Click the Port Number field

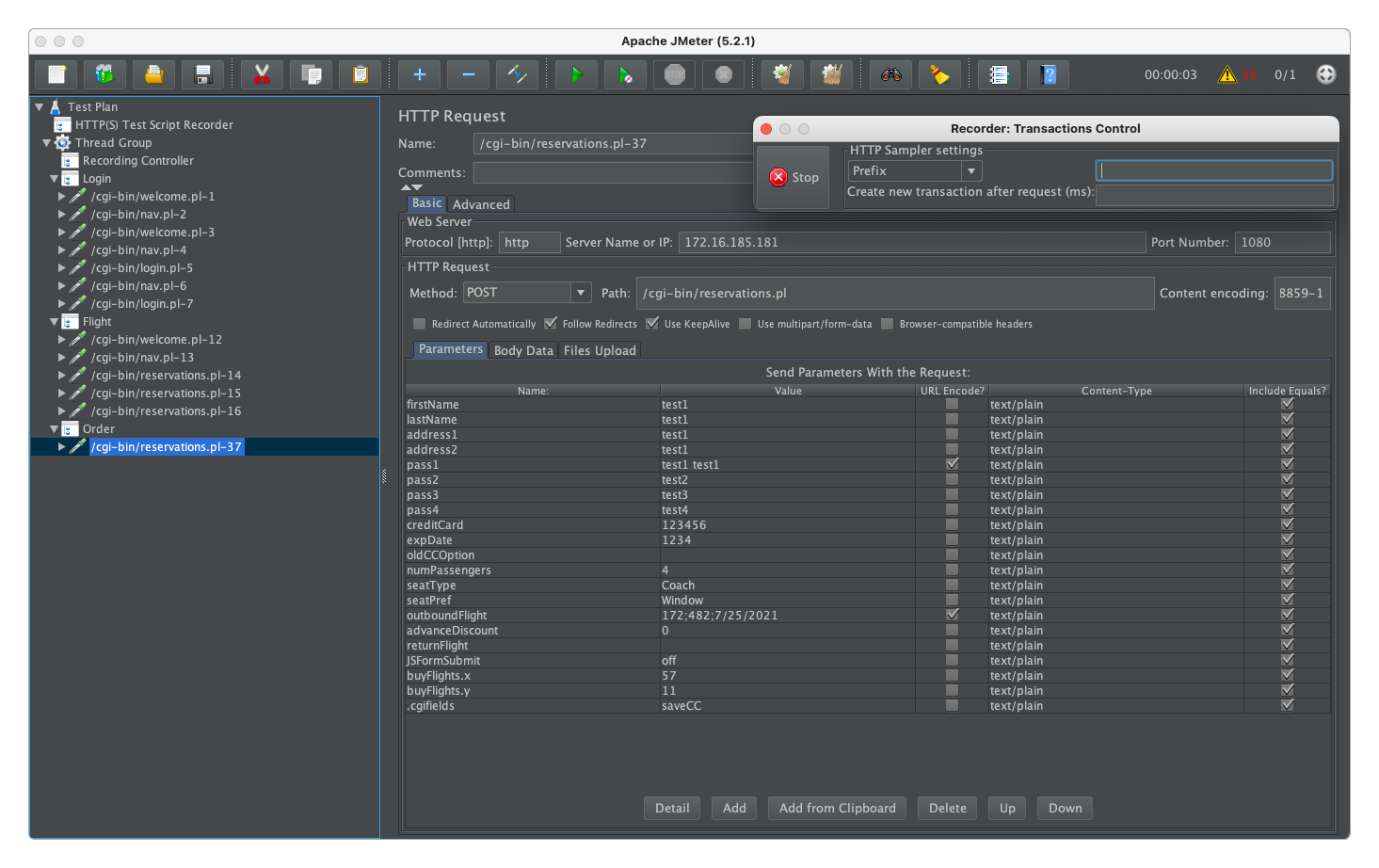tap(1283, 242)
